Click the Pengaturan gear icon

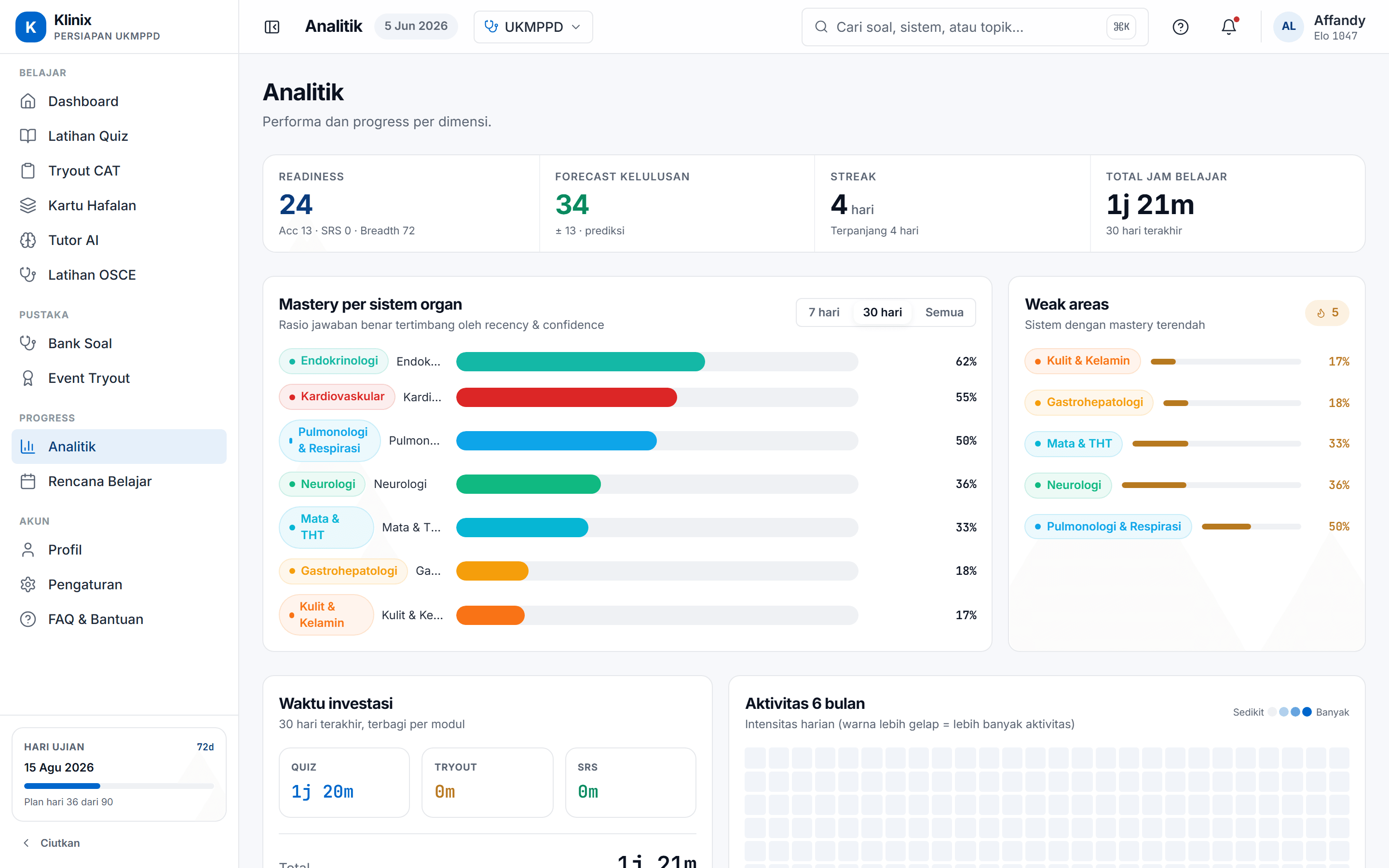pyautogui.click(x=28, y=584)
